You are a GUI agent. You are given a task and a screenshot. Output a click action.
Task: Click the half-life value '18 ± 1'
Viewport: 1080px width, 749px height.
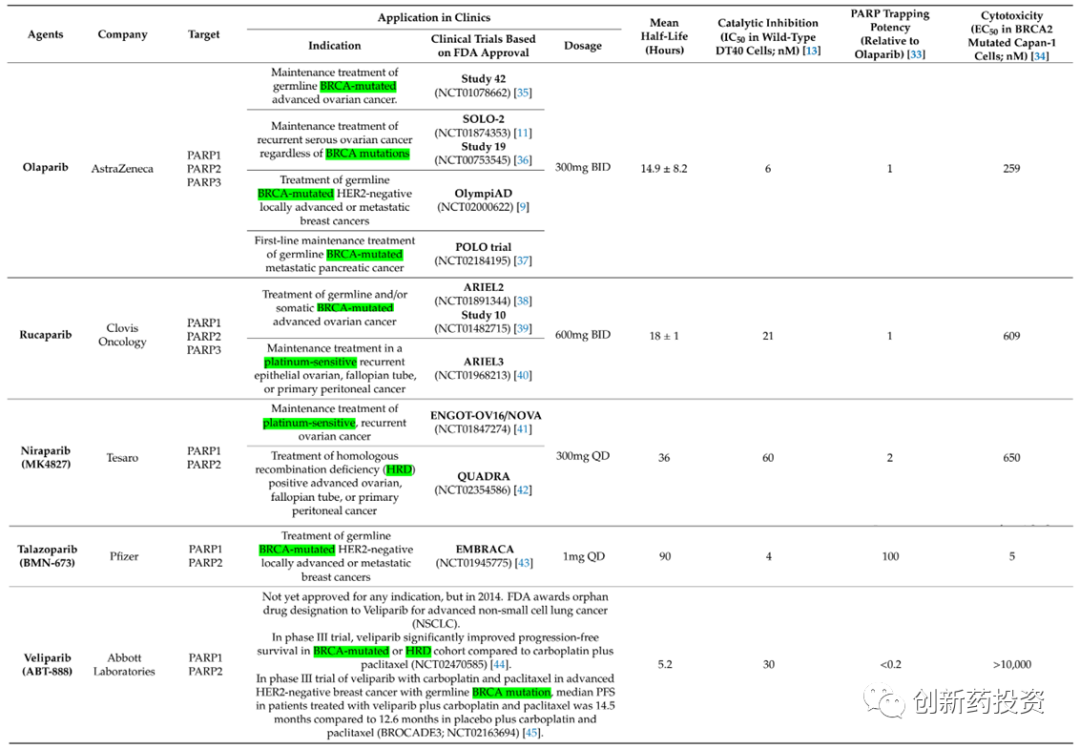pyautogui.click(x=664, y=336)
